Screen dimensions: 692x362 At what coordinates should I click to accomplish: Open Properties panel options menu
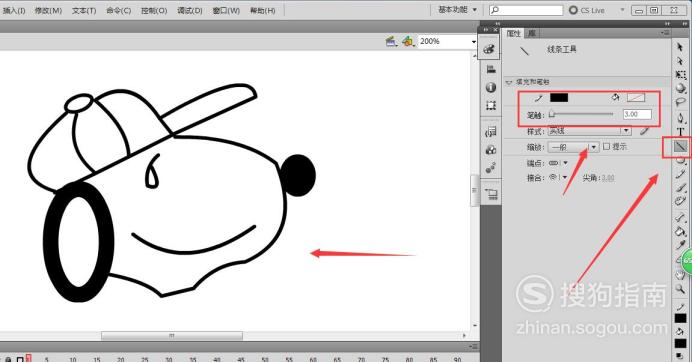665,33
